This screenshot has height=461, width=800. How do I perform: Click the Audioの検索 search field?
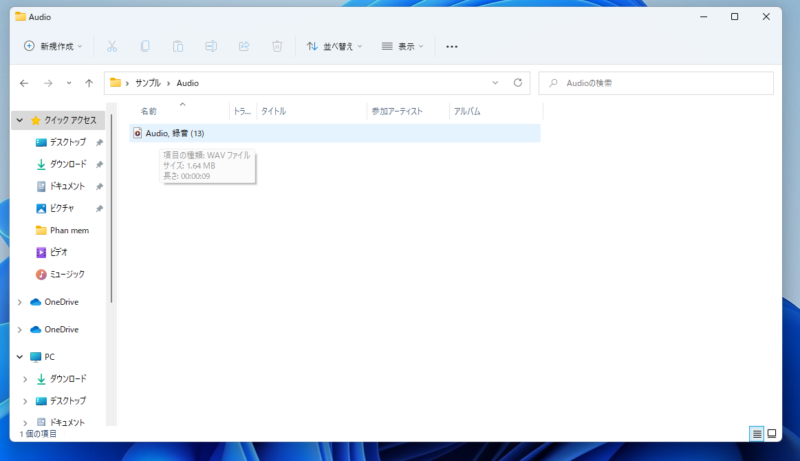pos(656,83)
